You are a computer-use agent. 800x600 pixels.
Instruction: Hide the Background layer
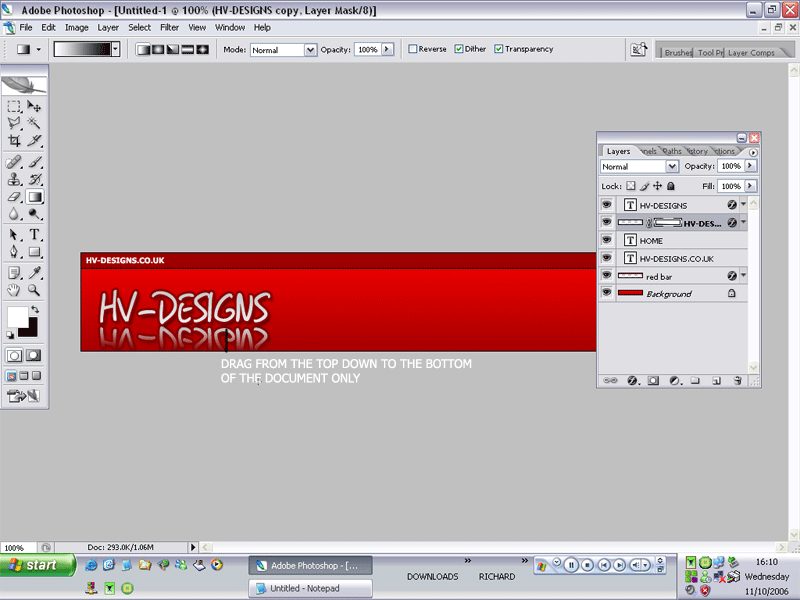[607, 293]
